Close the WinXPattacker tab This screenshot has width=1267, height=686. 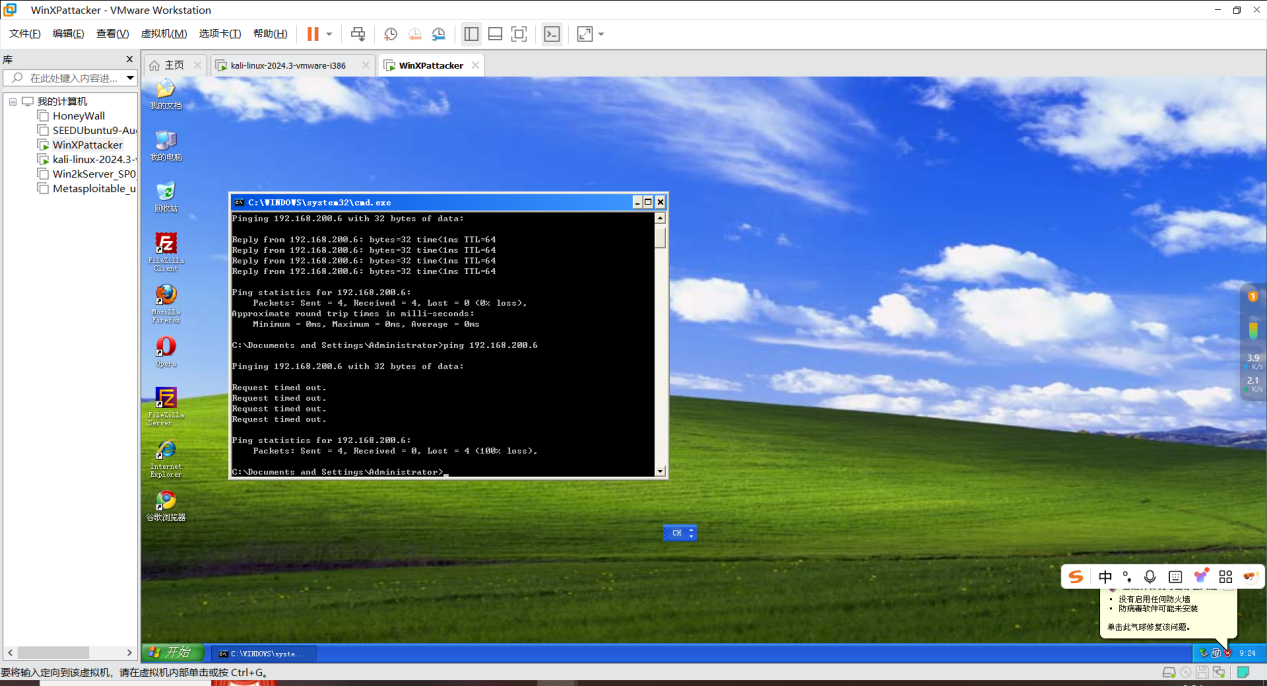tap(475, 65)
